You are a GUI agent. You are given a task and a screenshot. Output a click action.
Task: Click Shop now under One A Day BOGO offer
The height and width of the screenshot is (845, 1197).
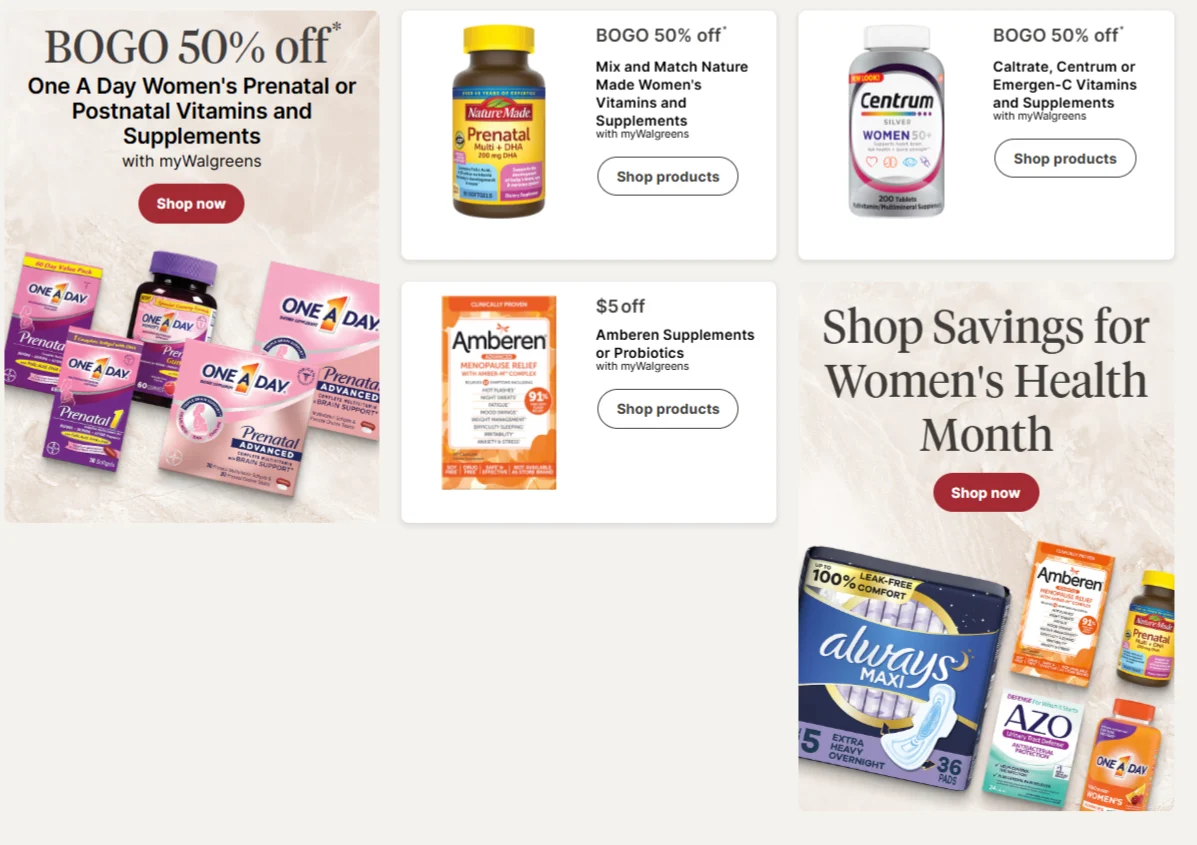191,204
